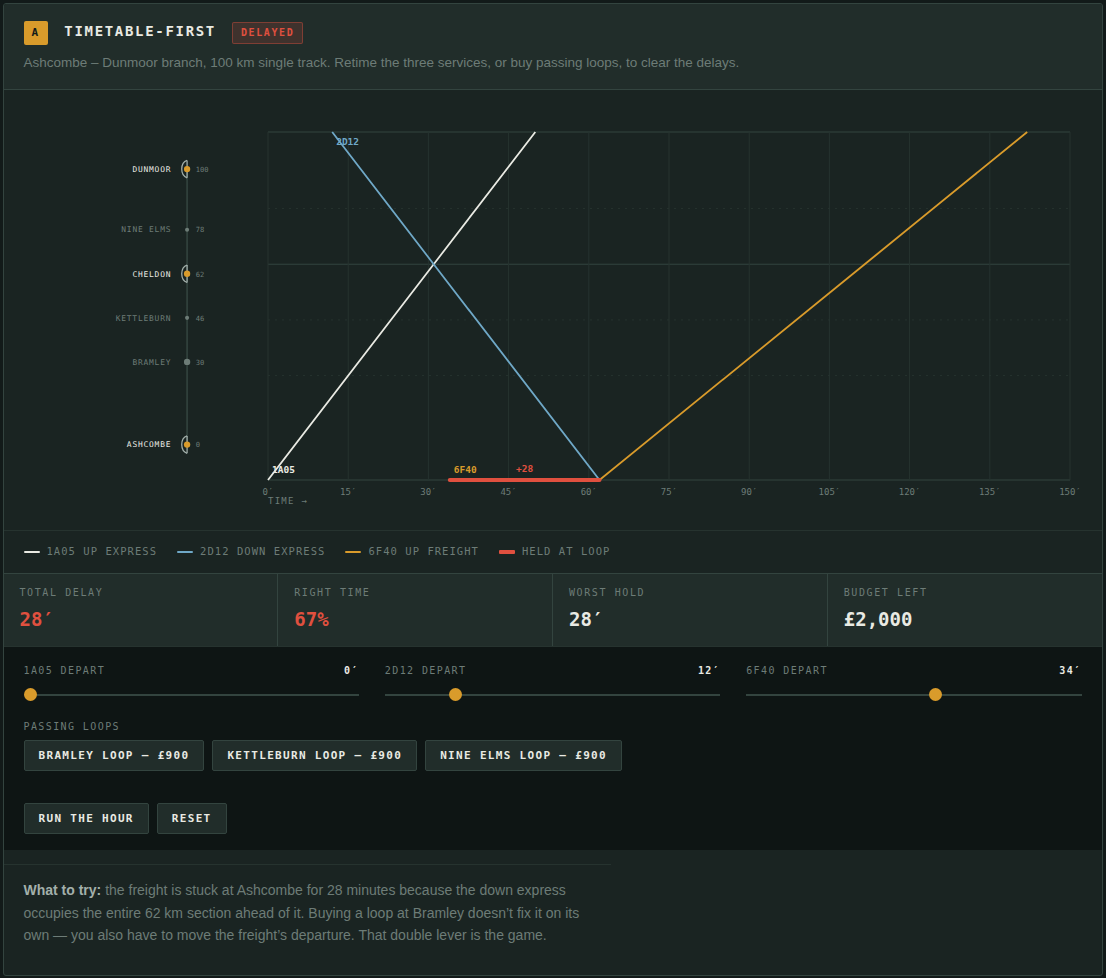1106x978 pixels.
Task: Click the orange 6F40 legend swatch
Action: (353, 551)
